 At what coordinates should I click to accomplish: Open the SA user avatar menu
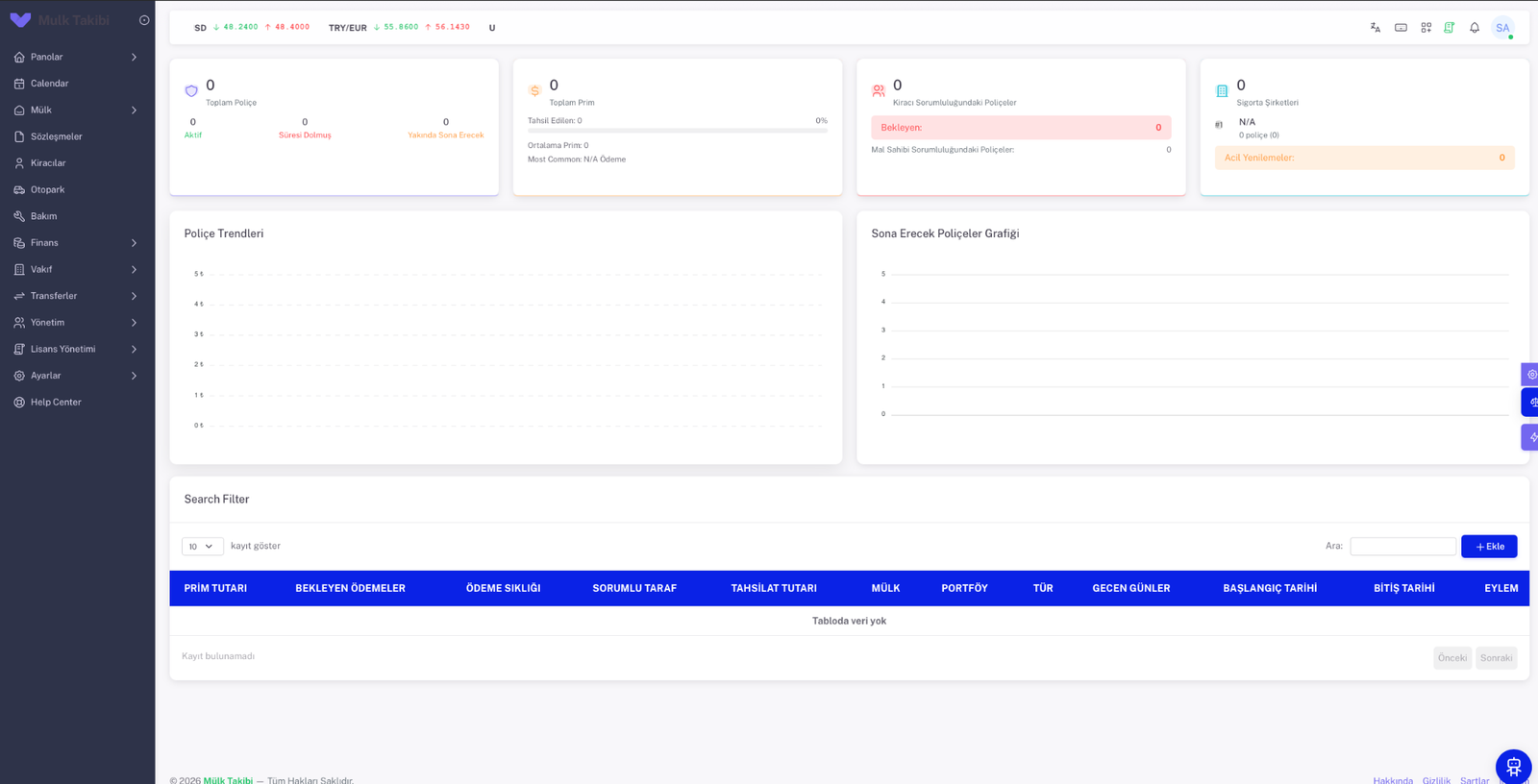1502,28
